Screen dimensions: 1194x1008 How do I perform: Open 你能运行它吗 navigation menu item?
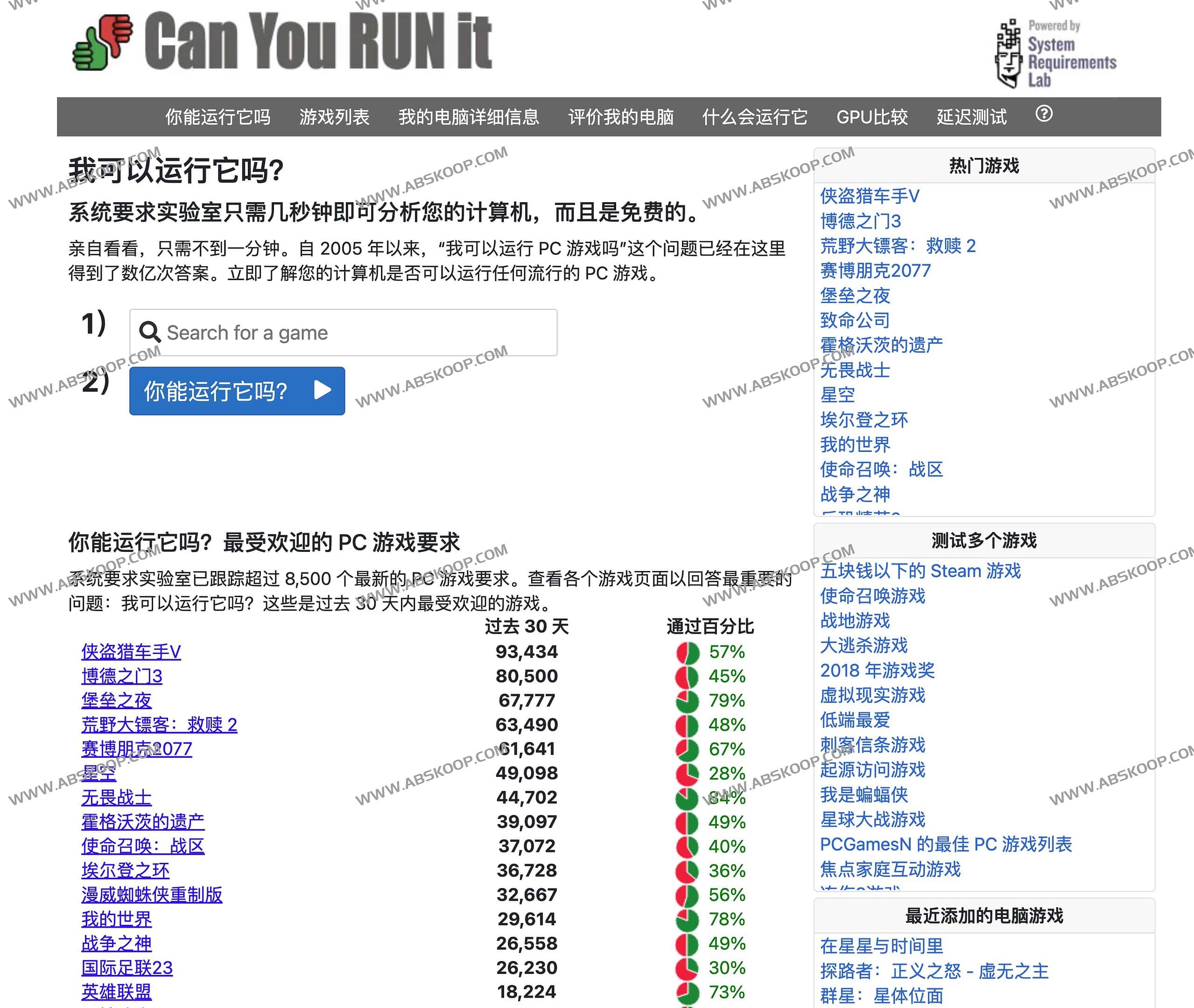[x=218, y=117]
